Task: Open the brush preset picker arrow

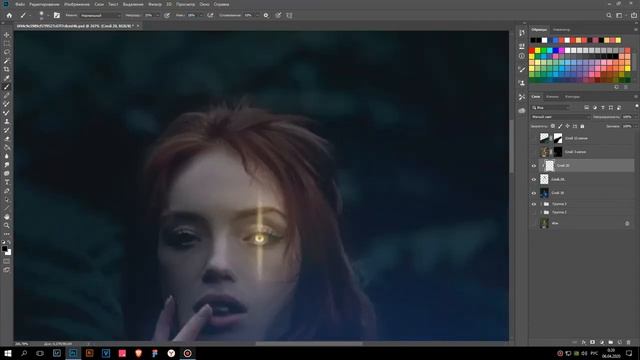Action: point(47,16)
